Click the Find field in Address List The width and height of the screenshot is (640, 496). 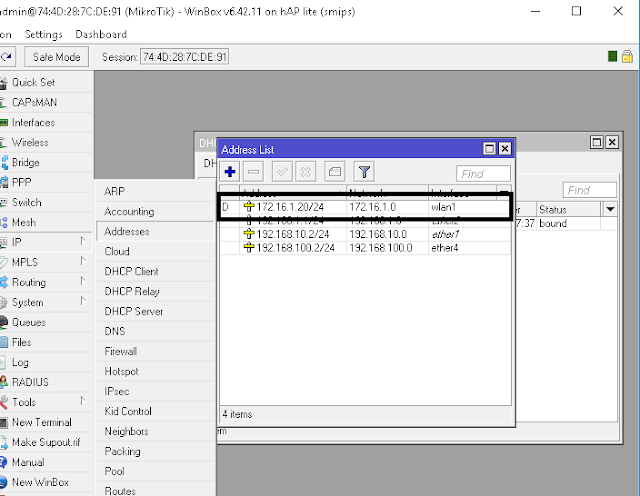(483, 173)
